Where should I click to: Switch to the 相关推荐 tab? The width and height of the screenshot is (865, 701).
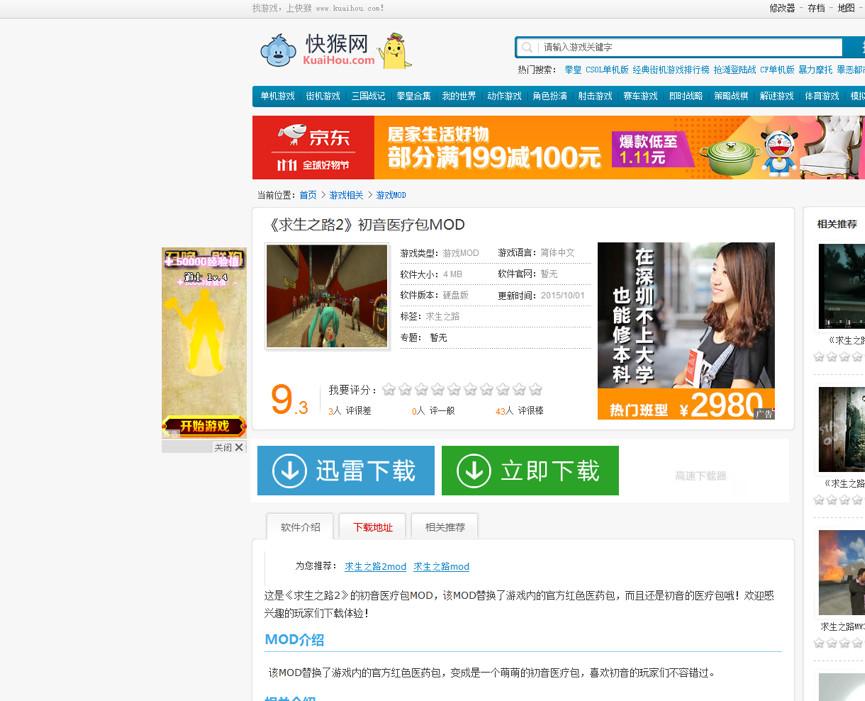[445, 527]
